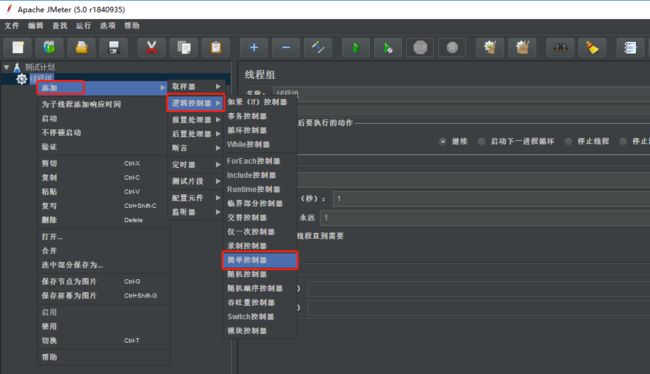Open the Function helper list icon

(630, 48)
